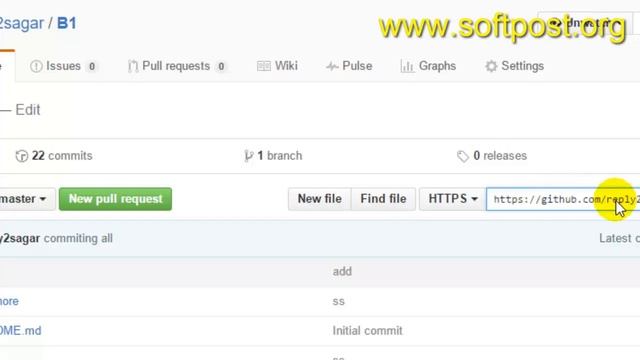This screenshot has width=640, height=360.
Task: Open the 'Initial commit' message
Action: point(367,331)
